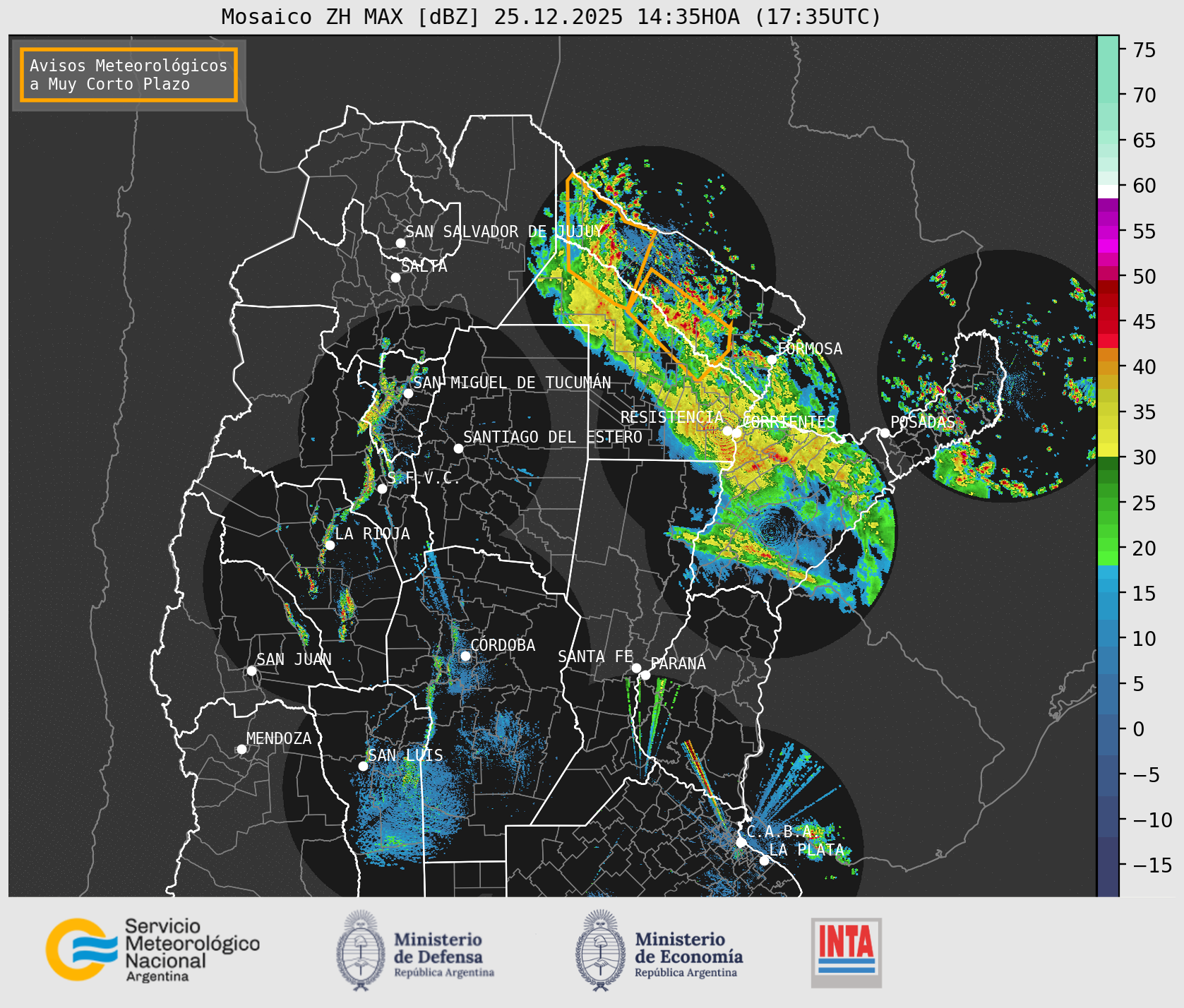1184x1008 pixels.
Task: Click the POSADAS label text
Action: click(x=923, y=422)
